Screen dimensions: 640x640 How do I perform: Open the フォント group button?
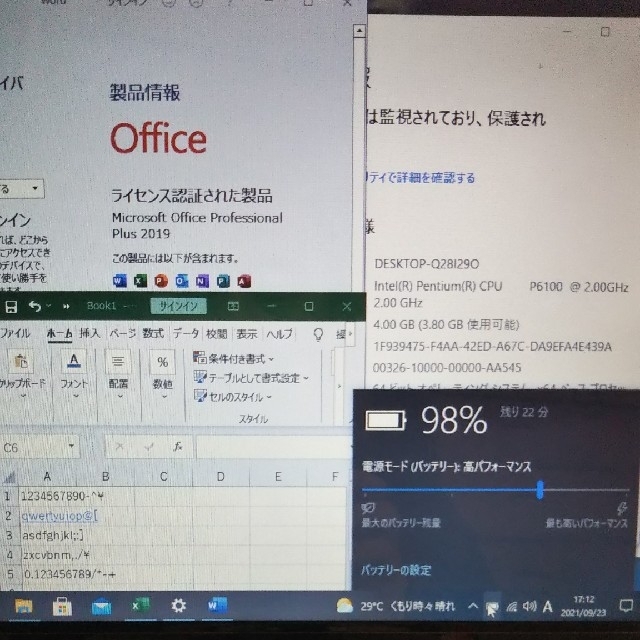click(x=74, y=373)
